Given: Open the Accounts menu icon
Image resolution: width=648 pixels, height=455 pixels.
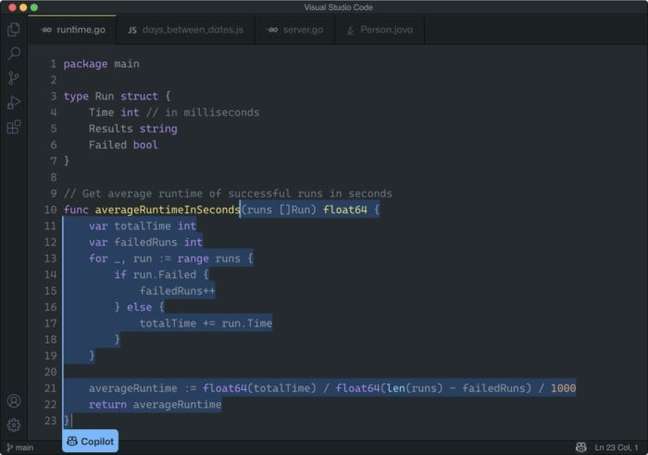Looking at the screenshot, I should point(14,401).
